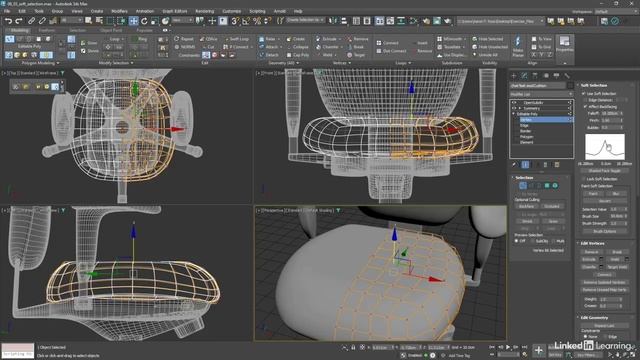The height and width of the screenshot is (360, 640).
Task: Open the File menu
Action: [x=7, y=11]
